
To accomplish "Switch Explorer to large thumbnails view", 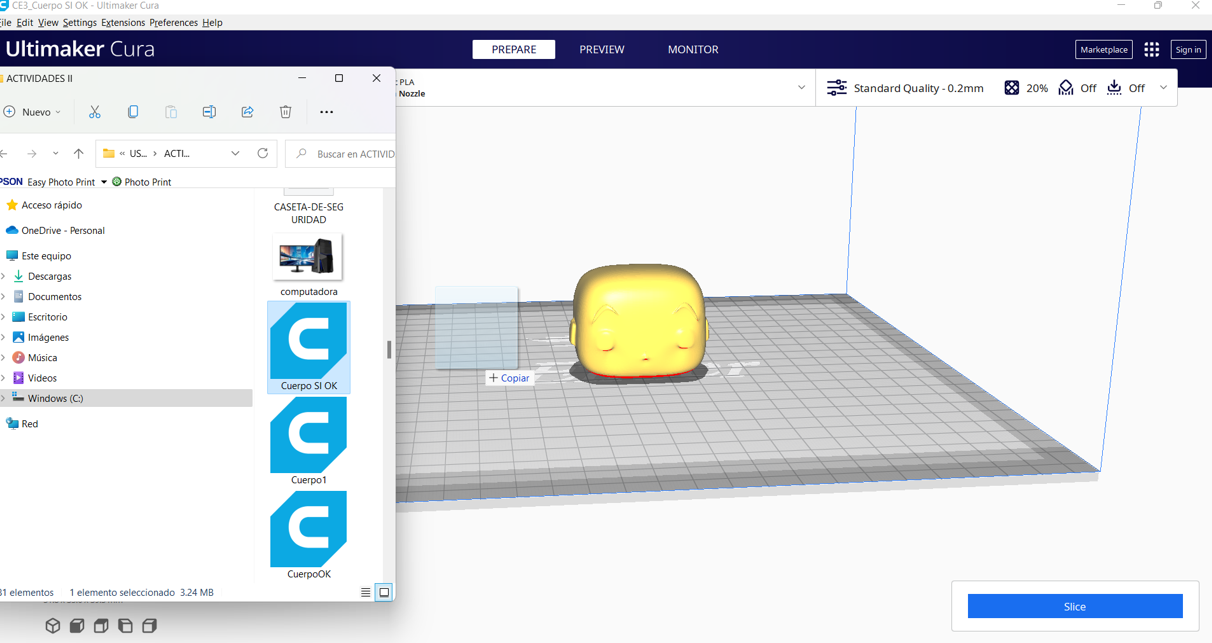I will point(384,593).
